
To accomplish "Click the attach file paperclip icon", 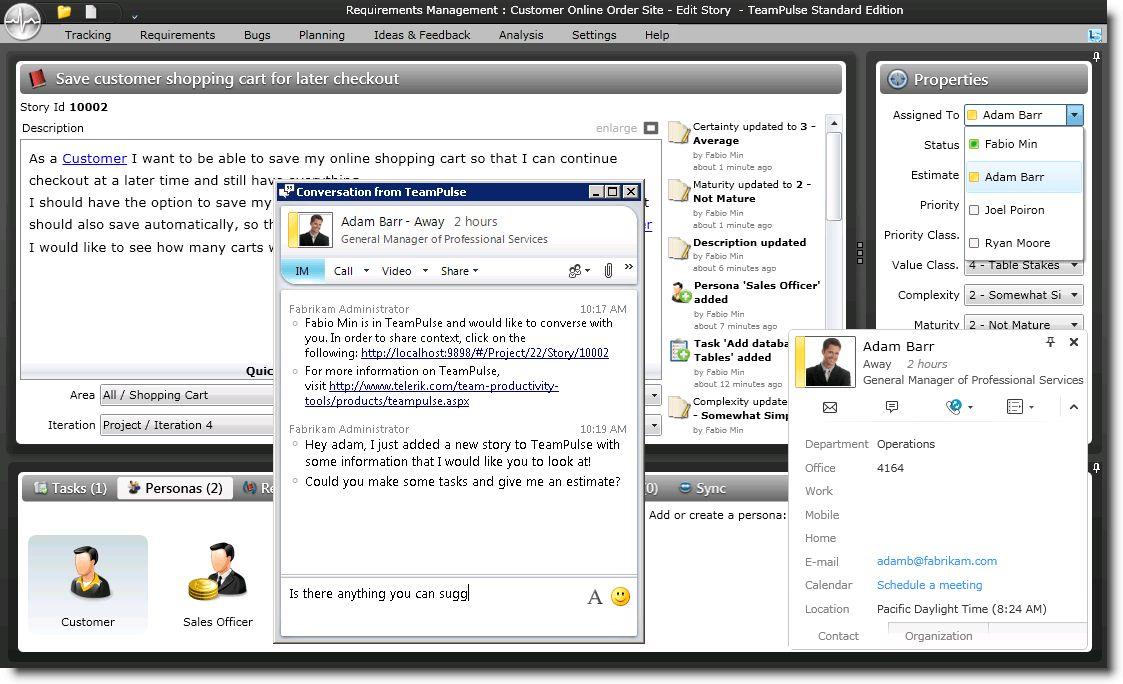I will [607, 271].
